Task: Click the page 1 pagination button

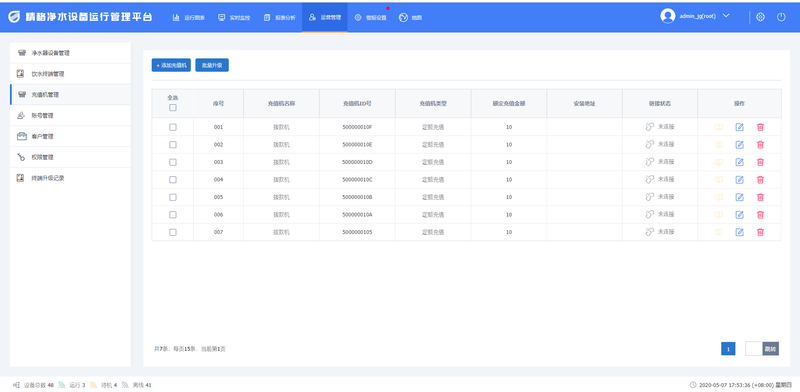Action: click(x=728, y=349)
